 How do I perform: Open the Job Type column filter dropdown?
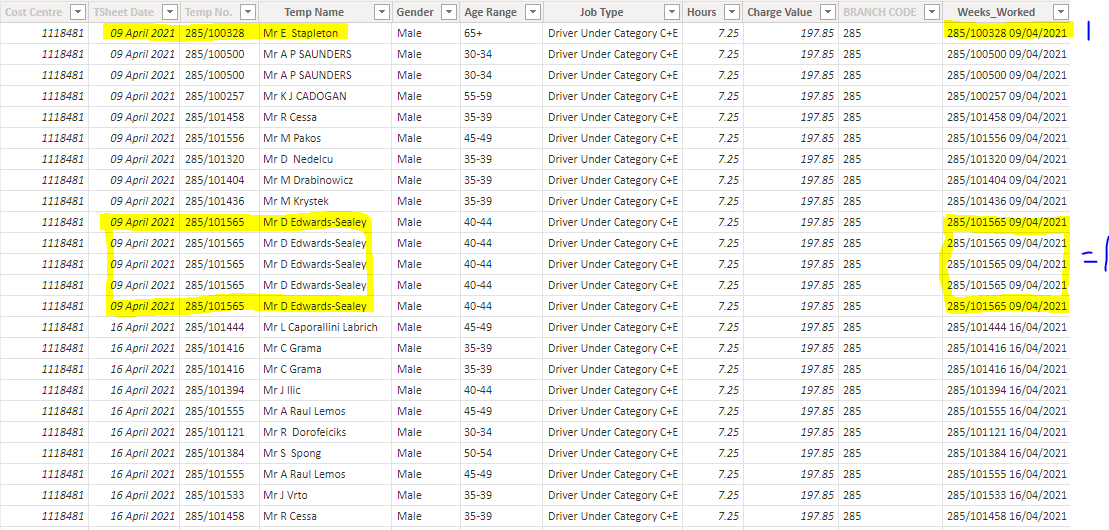pyautogui.click(x=673, y=12)
